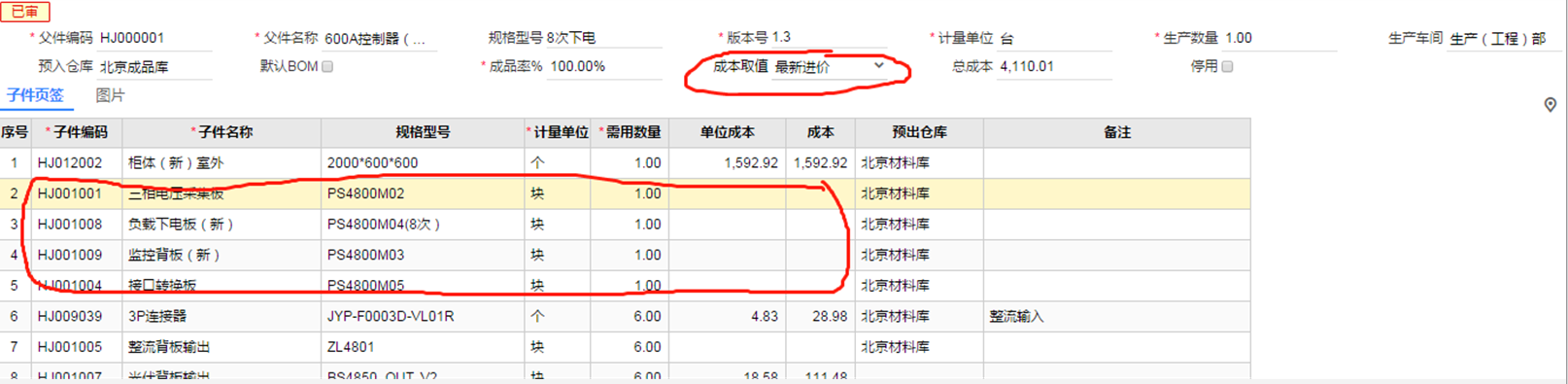Click the 父件名称 field 600A控制器
The width and height of the screenshot is (1568, 384).
pos(380,38)
